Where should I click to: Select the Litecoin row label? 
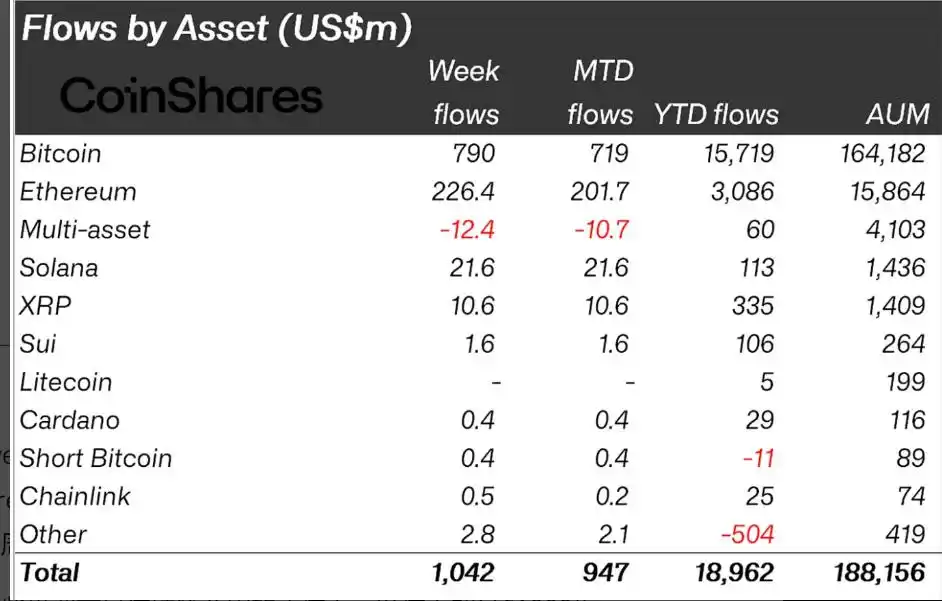click(x=66, y=381)
